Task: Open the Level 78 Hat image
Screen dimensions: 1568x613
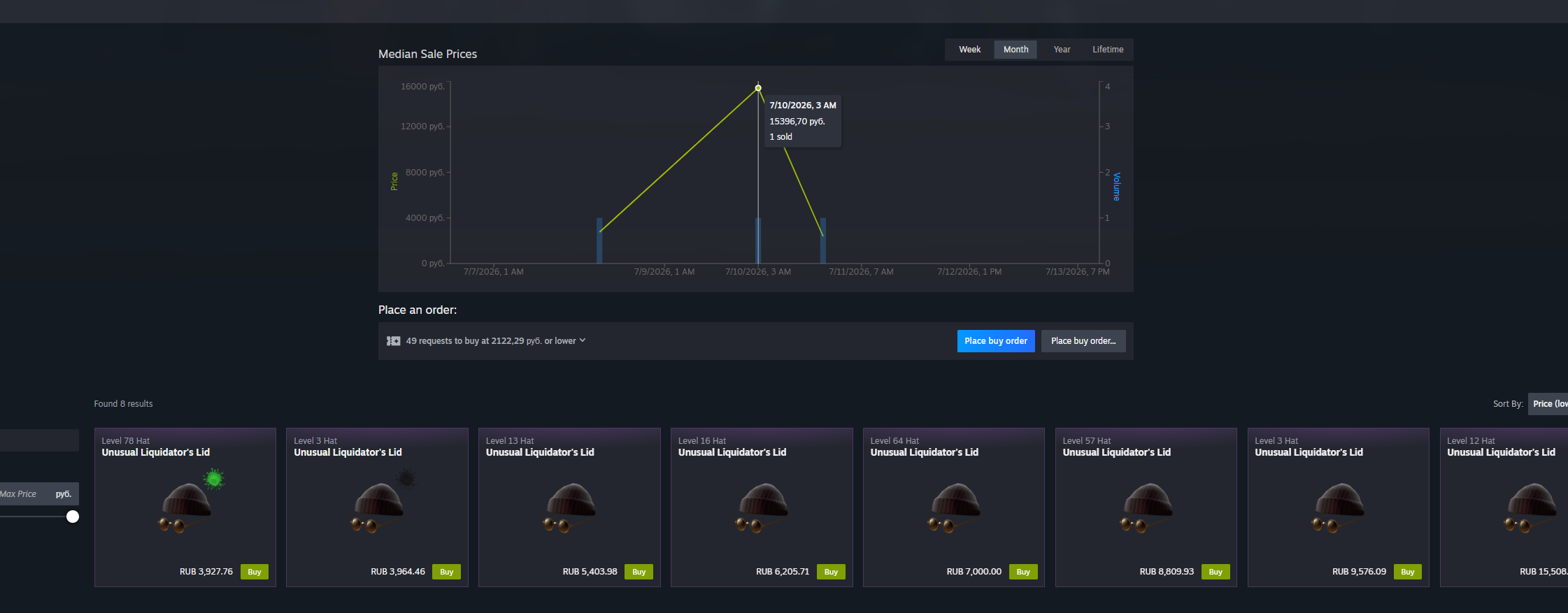Action: point(186,508)
